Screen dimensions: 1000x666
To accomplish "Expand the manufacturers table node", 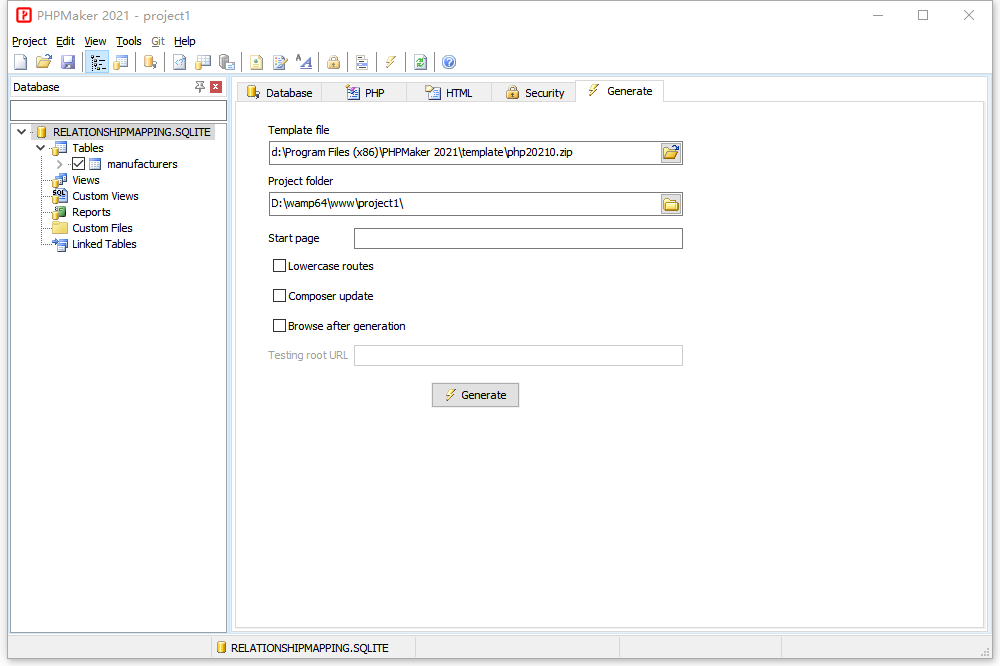I will 59,164.
